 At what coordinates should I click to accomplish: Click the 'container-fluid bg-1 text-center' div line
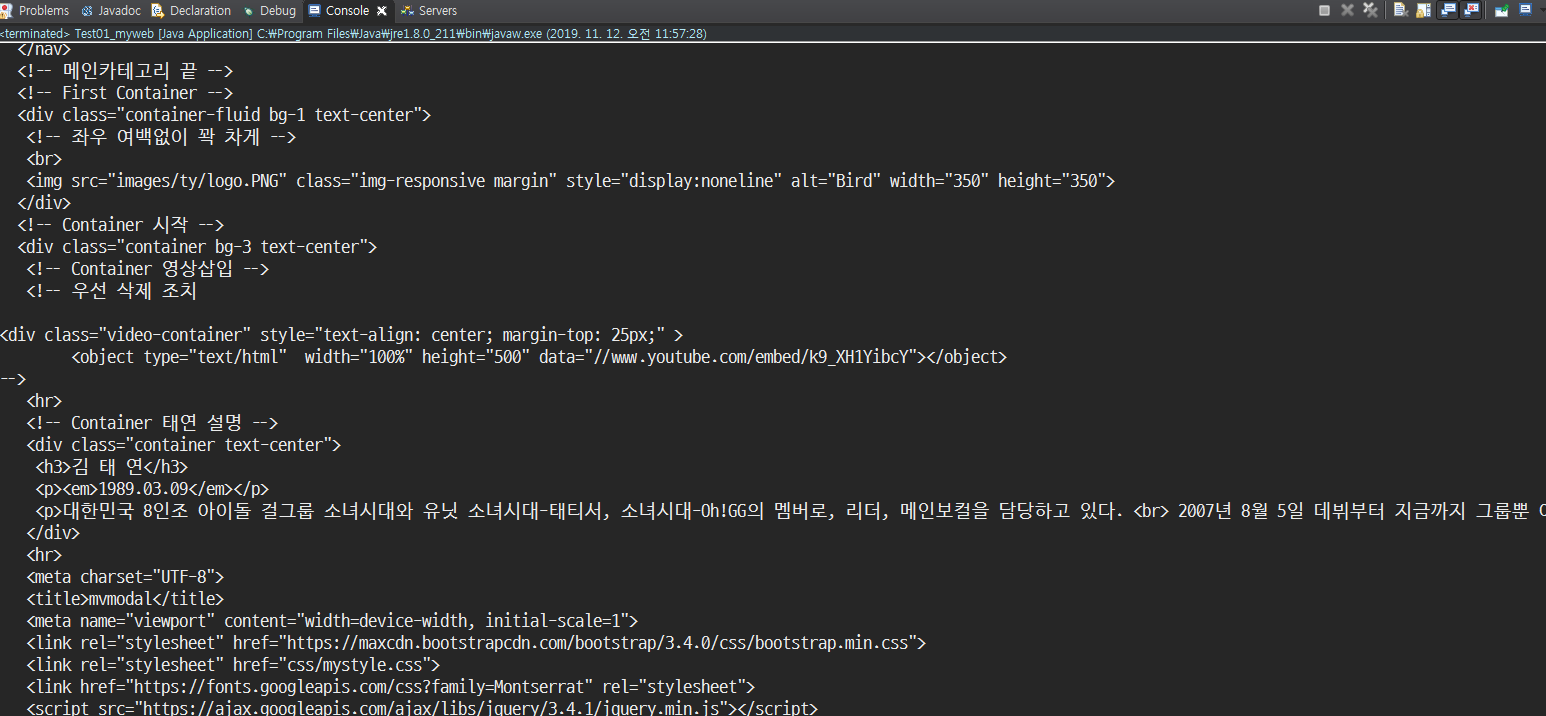pos(224,115)
